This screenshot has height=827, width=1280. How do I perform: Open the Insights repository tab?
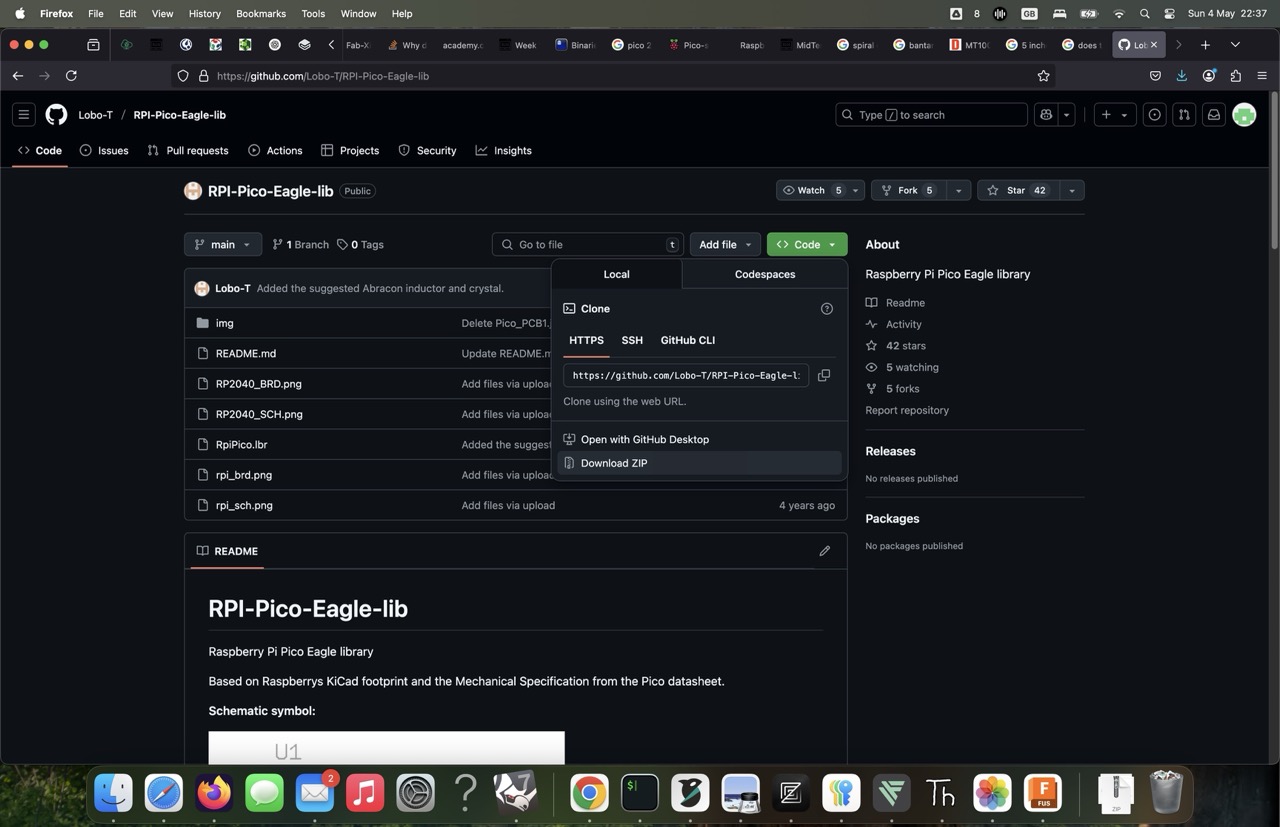[503, 150]
